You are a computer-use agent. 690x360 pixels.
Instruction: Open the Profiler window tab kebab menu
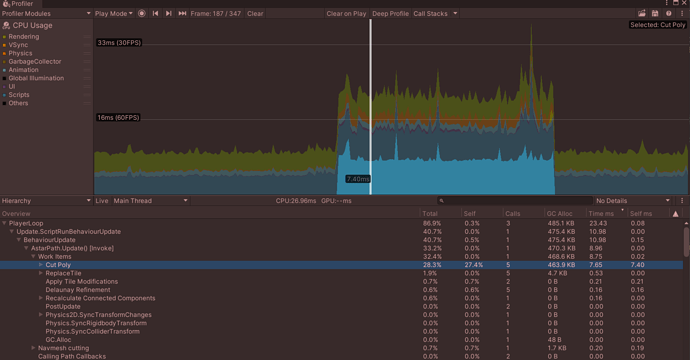667,3
